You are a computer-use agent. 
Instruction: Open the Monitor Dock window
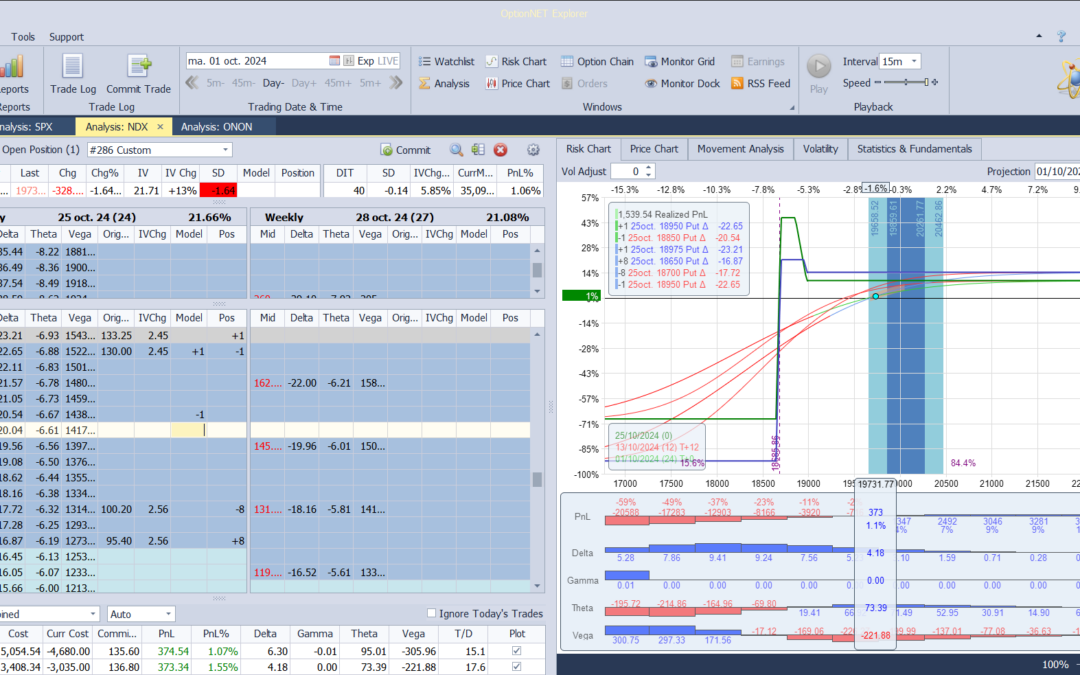tap(682, 83)
